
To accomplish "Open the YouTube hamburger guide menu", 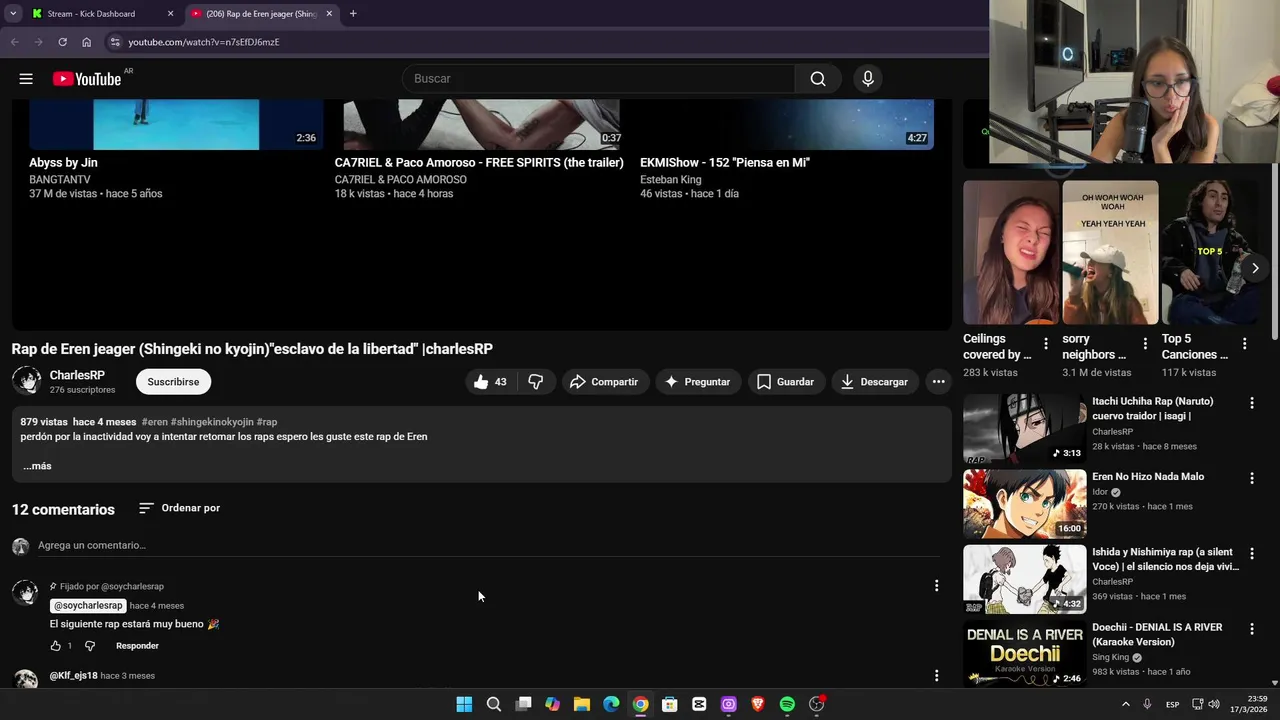I will [x=26, y=79].
